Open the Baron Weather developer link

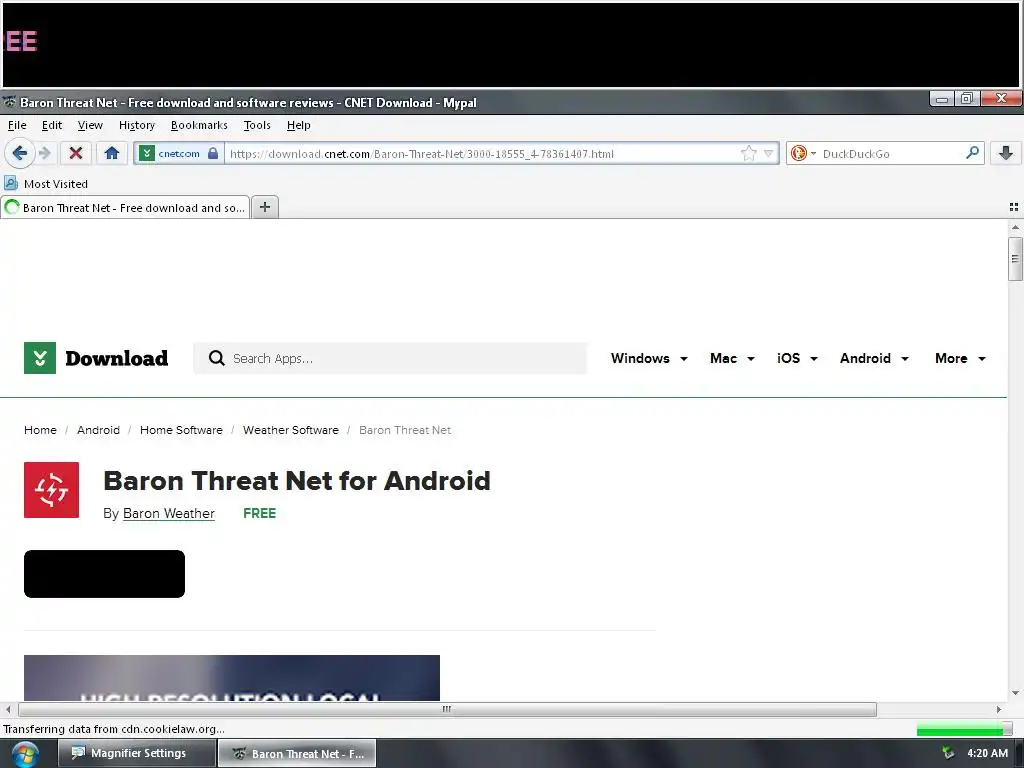point(168,513)
